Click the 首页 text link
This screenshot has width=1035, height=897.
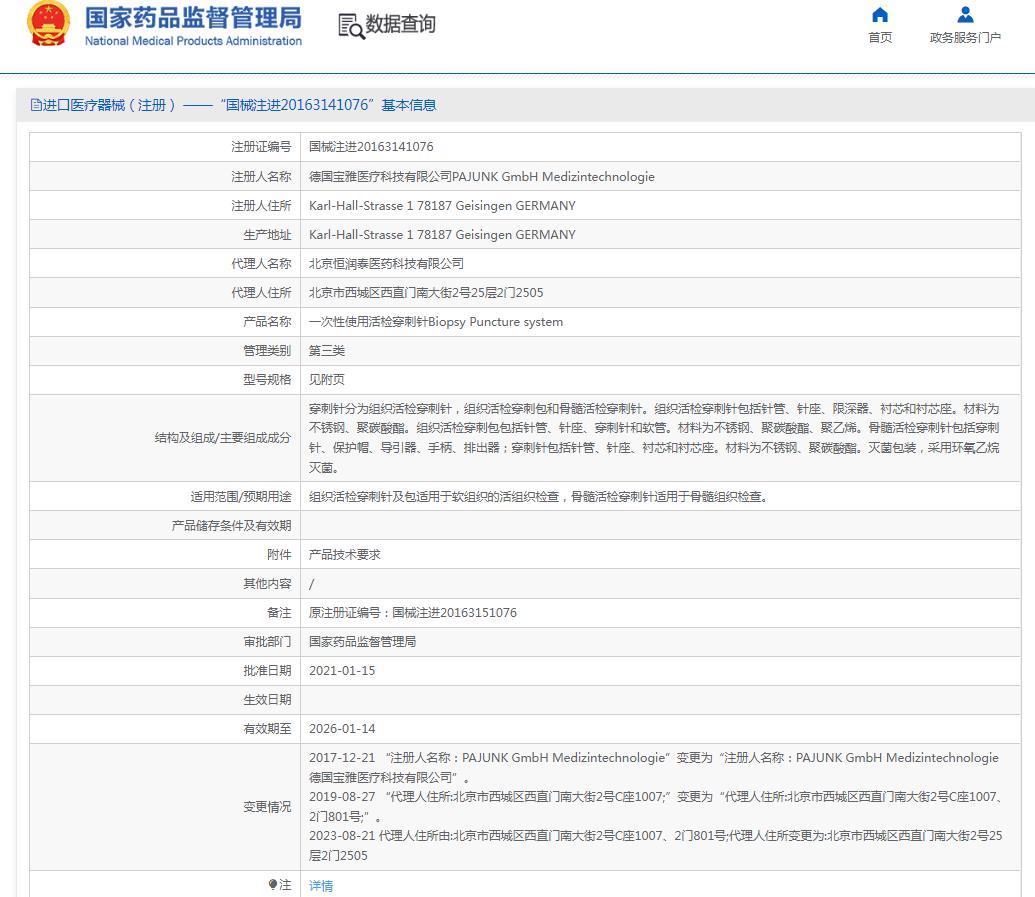tap(880, 38)
